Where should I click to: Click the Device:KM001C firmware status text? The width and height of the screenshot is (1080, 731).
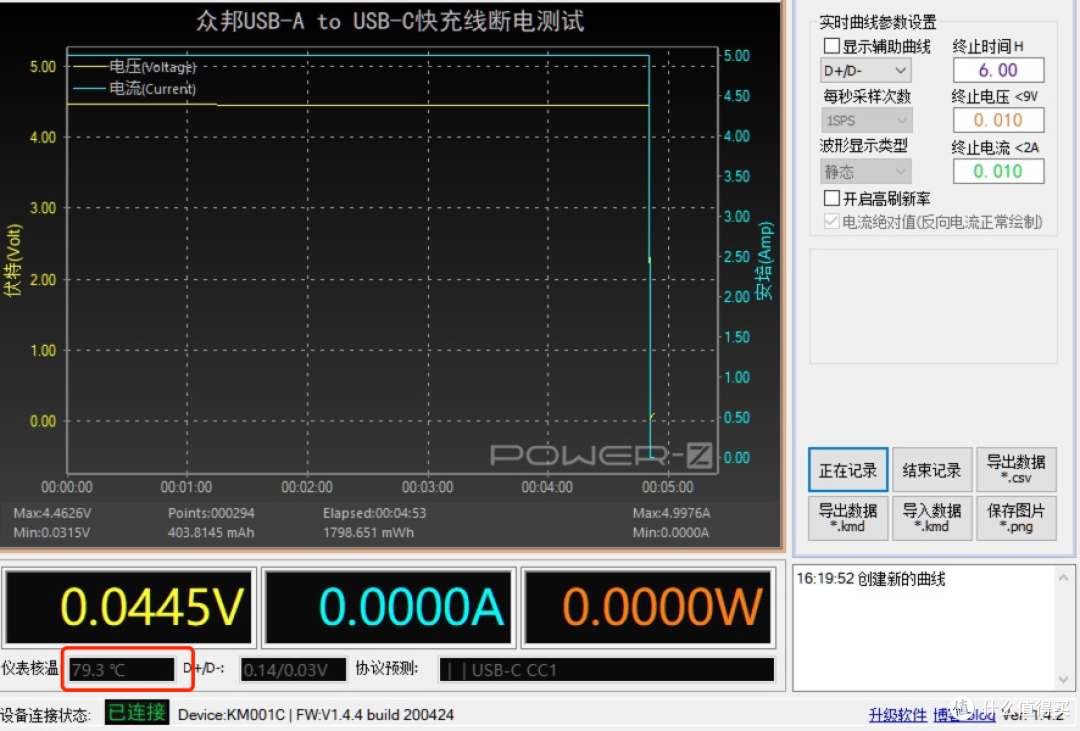click(315, 714)
